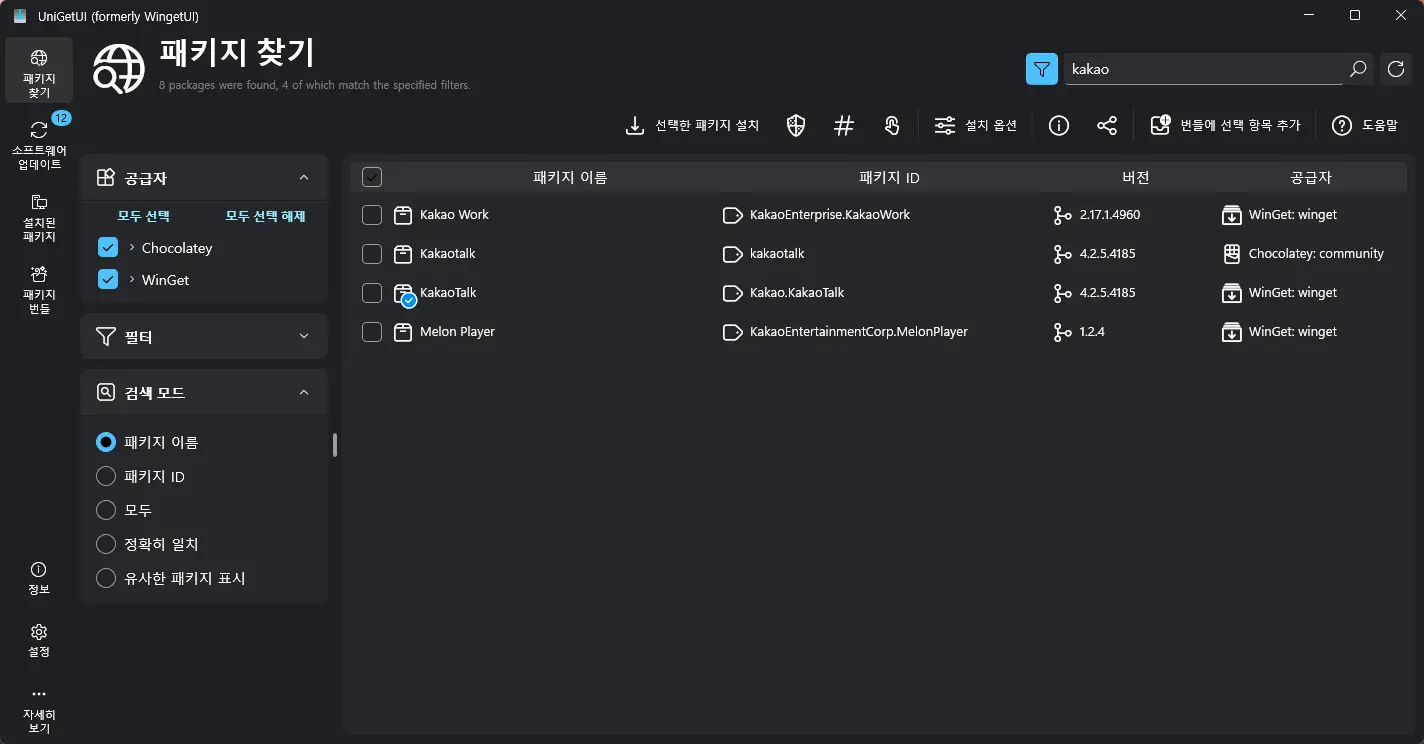Select 패키지 ID search mode radio

pyautogui.click(x=106, y=476)
